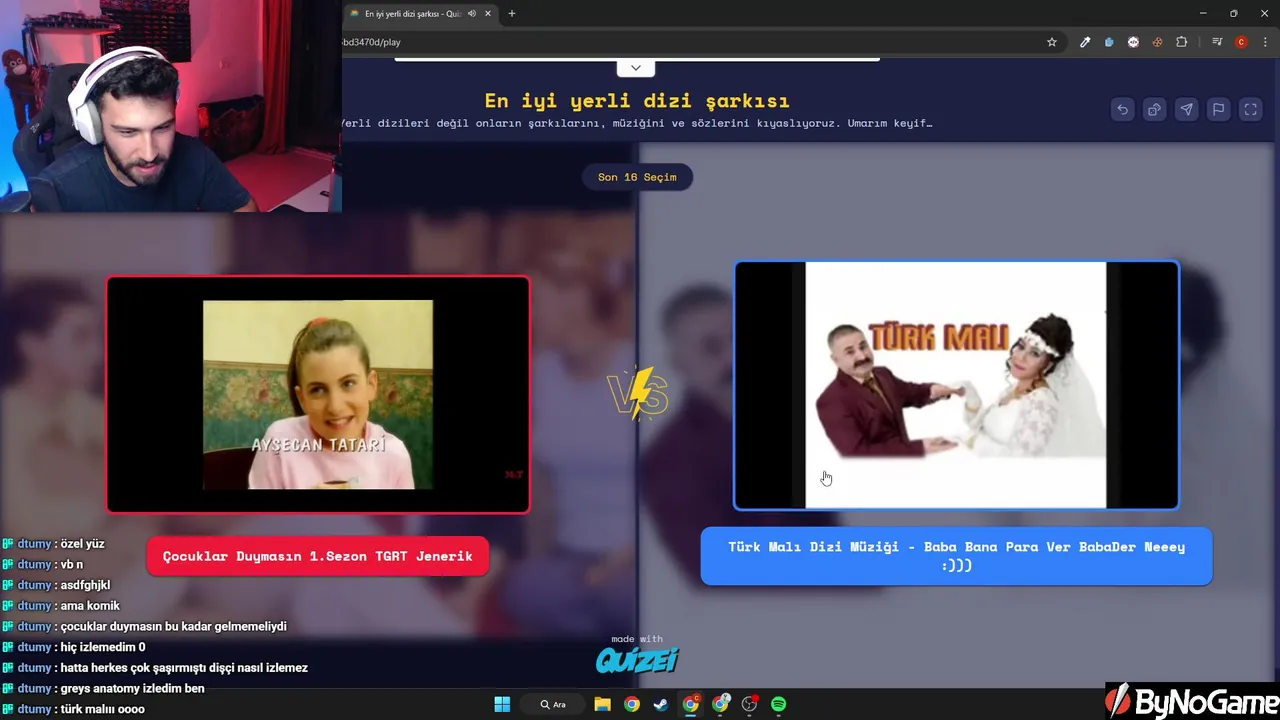Open the media controls playlist icon

coord(1217,42)
